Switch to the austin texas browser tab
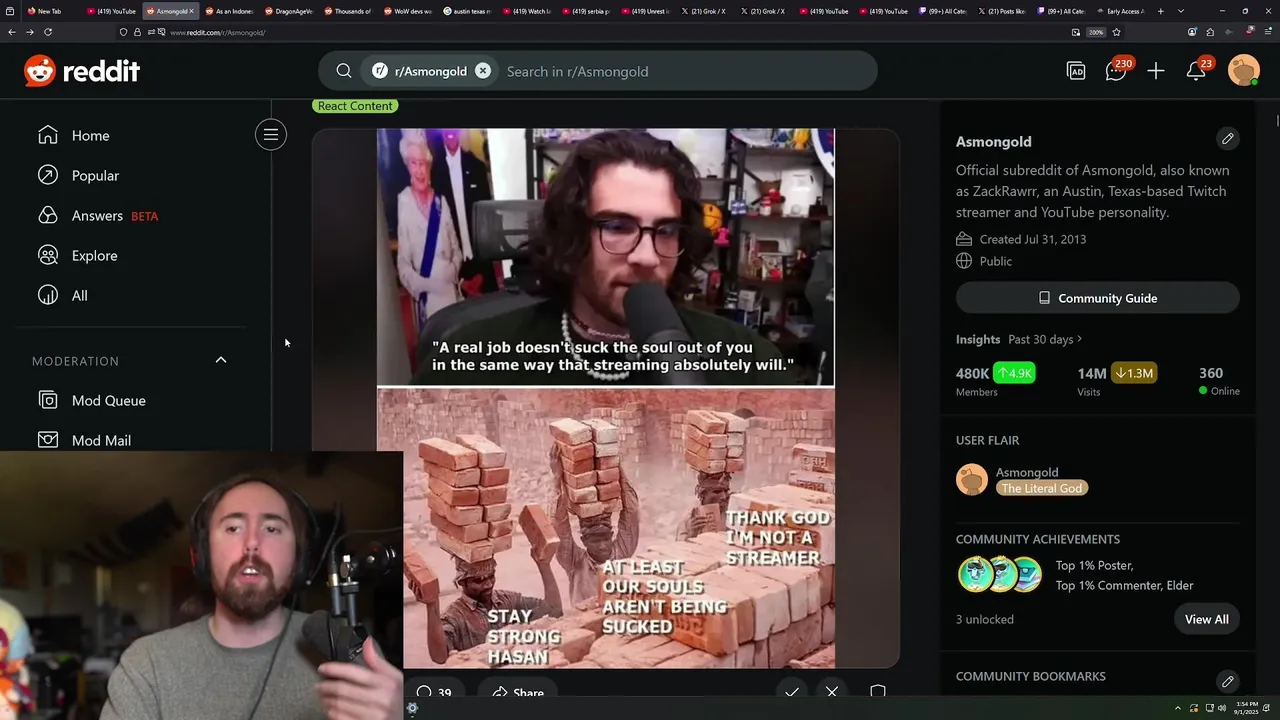This screenshot has height=720, width=1280. [x=466, y=11]
